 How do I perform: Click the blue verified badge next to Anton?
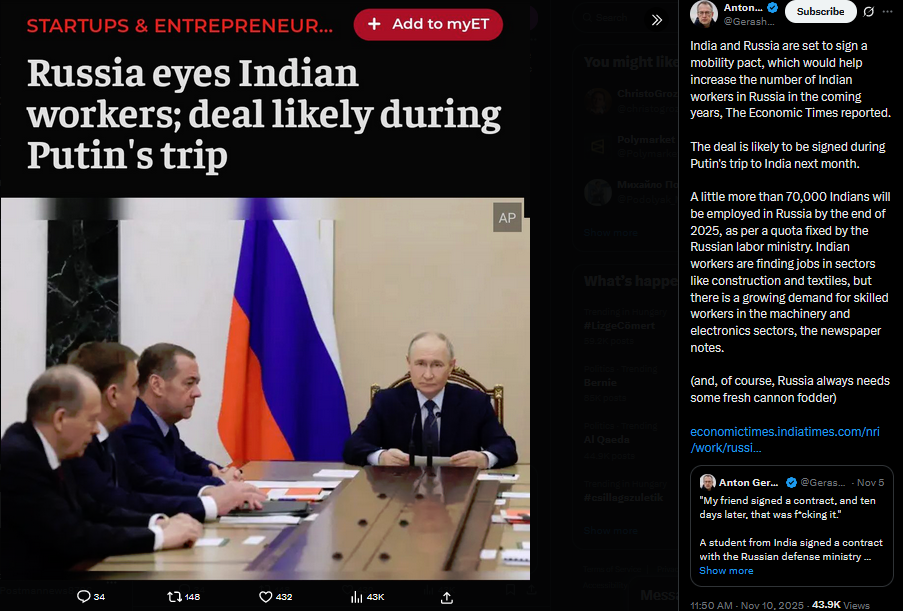(x=773, y=7)
